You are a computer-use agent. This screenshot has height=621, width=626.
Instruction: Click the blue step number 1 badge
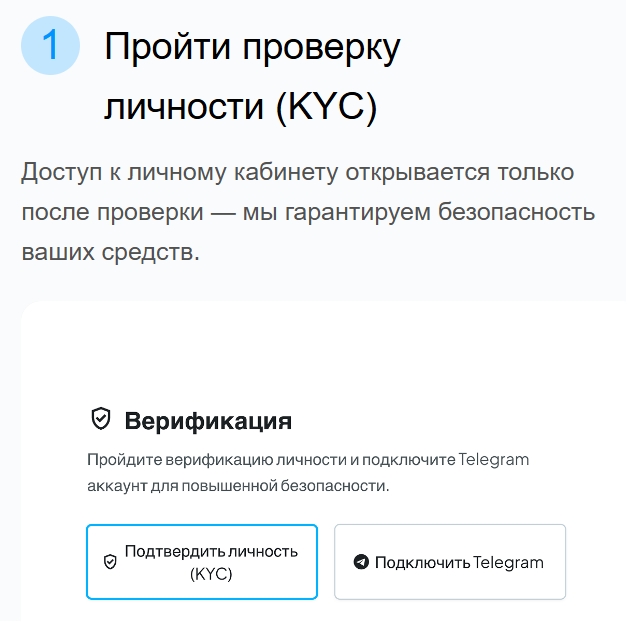50,46
